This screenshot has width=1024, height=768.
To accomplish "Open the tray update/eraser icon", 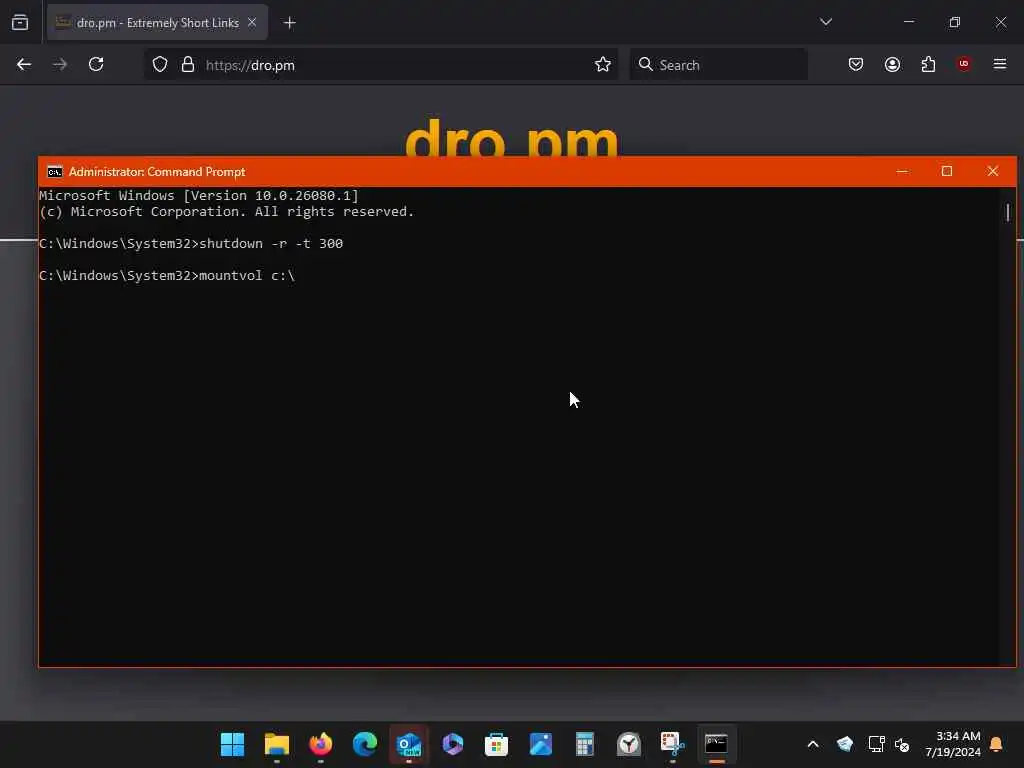I will coord(845,744).
